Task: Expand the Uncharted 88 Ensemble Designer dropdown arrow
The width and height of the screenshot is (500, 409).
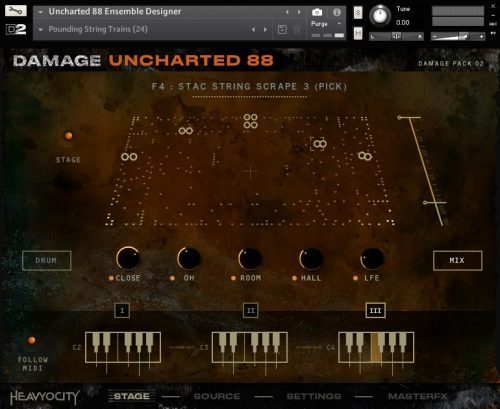Action: pyautogui.click(x=41, y=12)
